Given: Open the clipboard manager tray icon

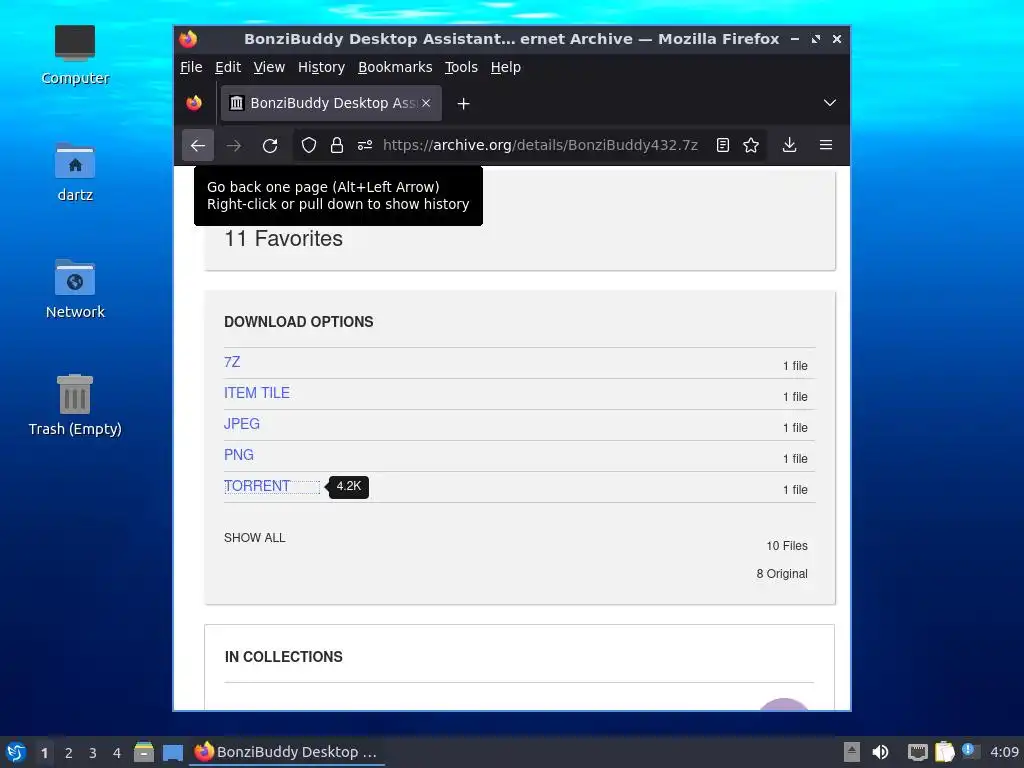Looking at the screenshot, I should pos(944,752).
